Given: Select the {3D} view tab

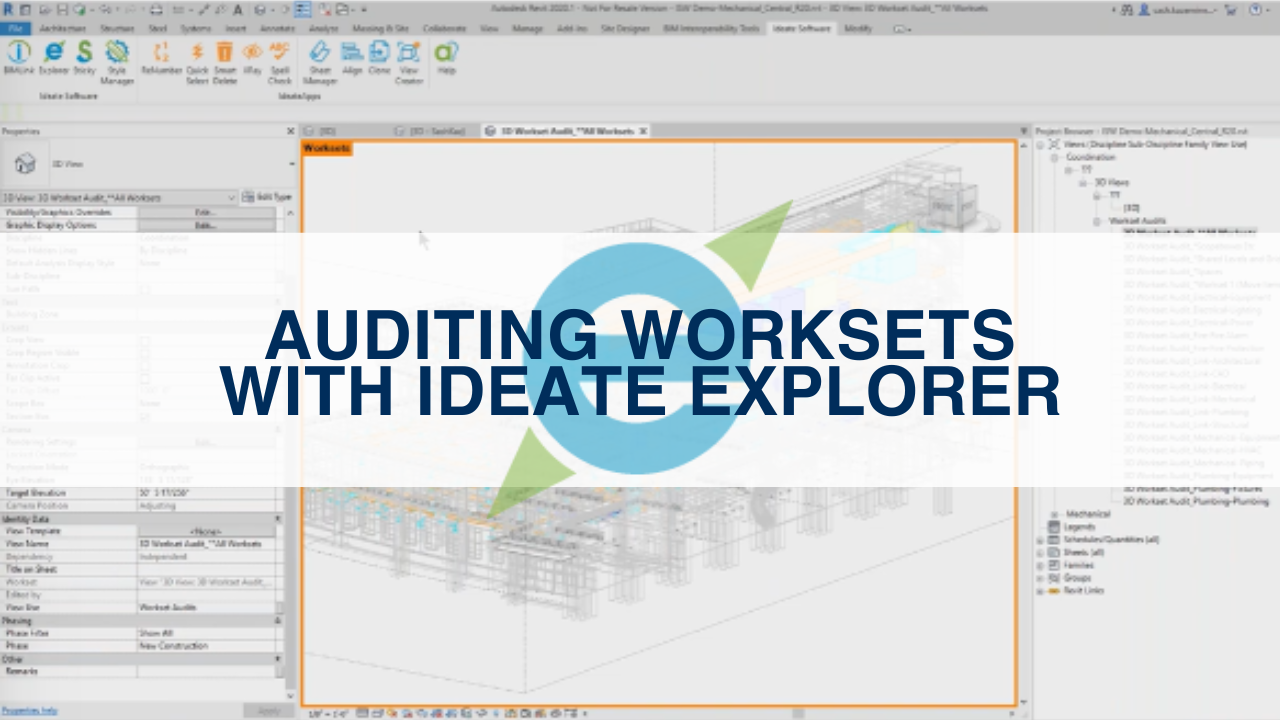Looking at the screenshot, I should point(330,131).
